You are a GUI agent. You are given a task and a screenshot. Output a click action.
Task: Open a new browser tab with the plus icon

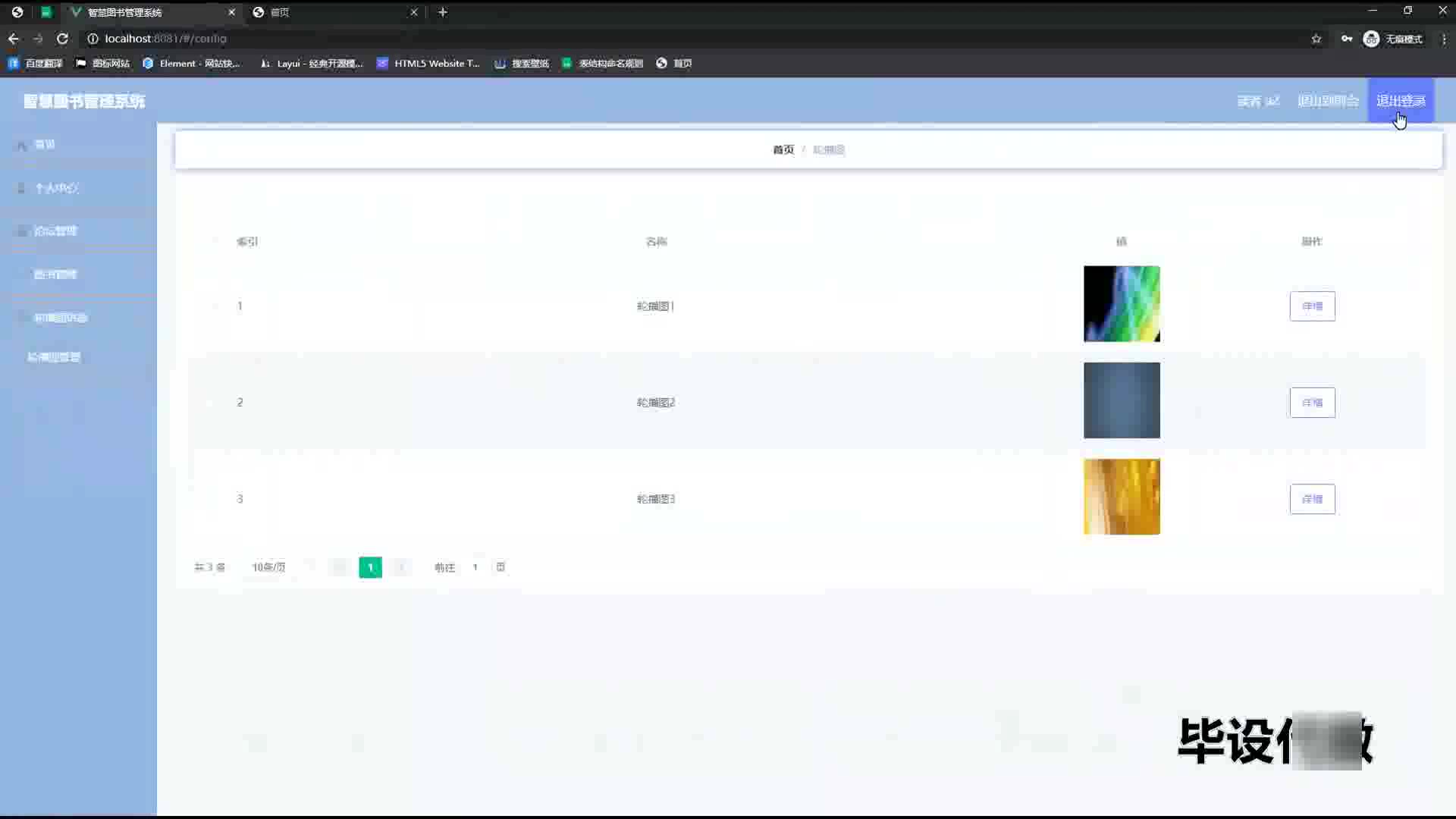tap(443, 12)
